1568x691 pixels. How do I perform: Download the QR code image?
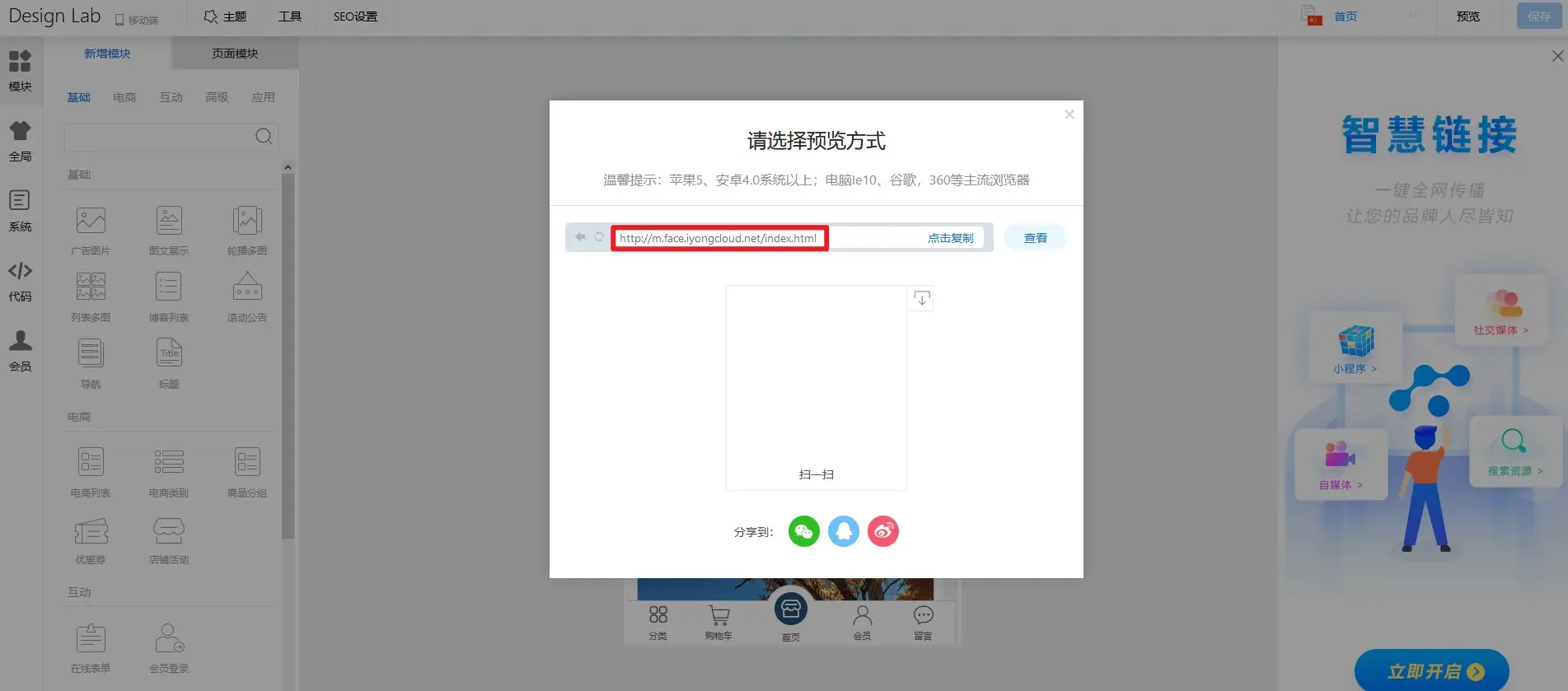921,298
